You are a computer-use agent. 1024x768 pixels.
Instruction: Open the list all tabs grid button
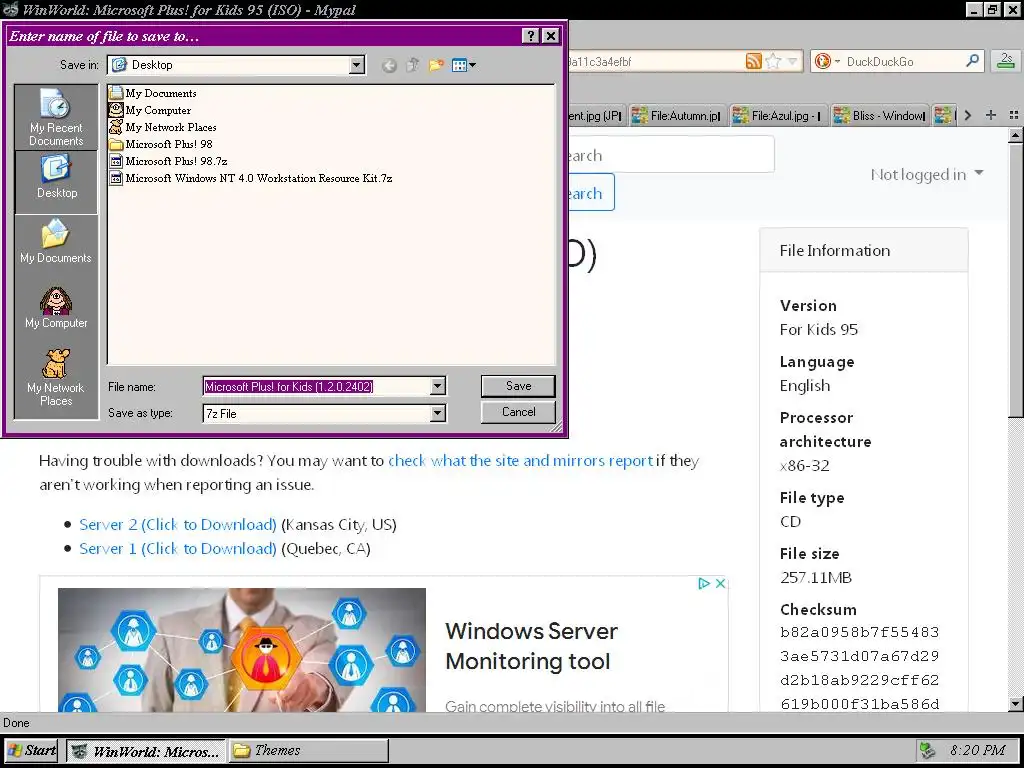(x=1014, y=115)
